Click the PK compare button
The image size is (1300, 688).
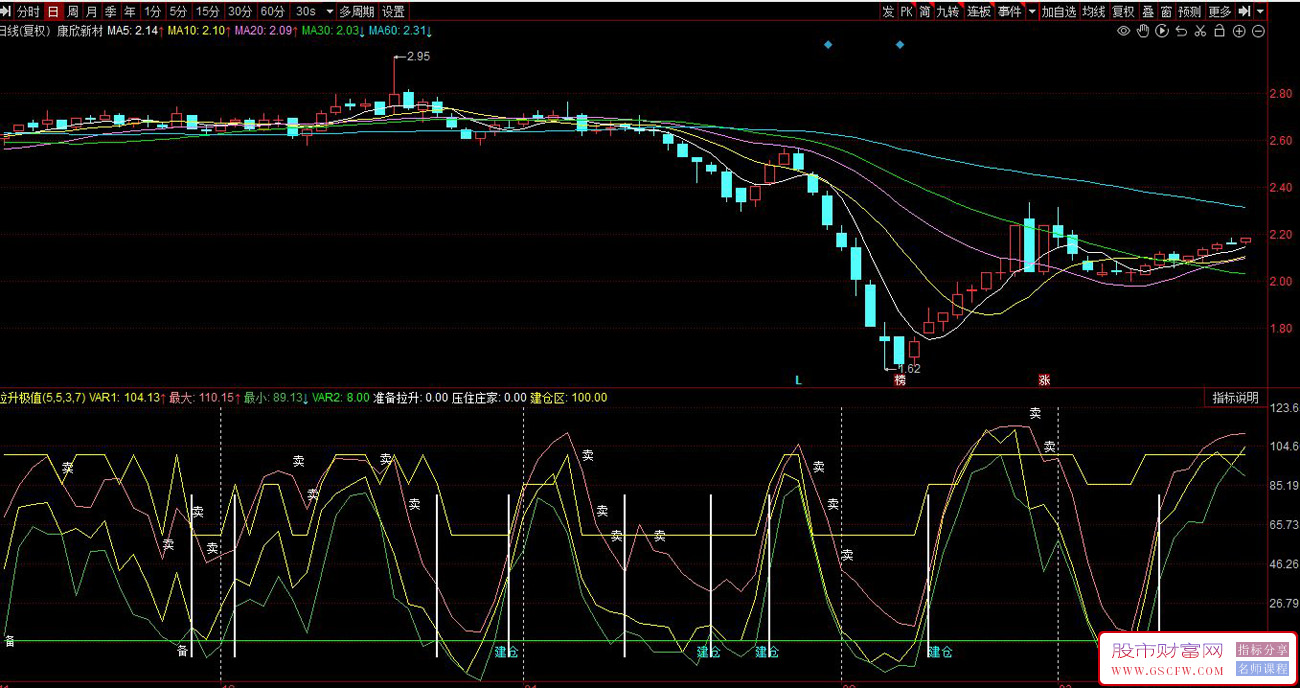click(x=906, y=12)
